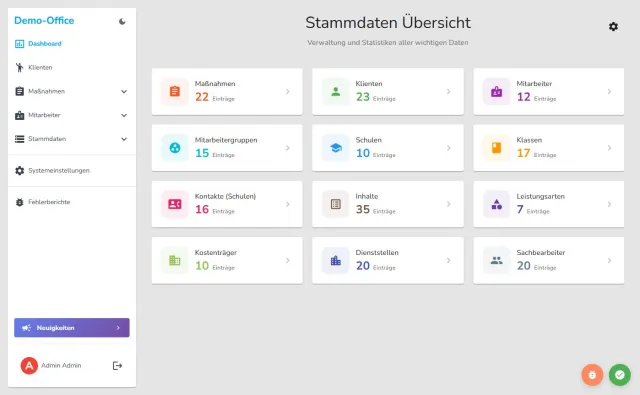Open the Dashboard chart icon in sidebar
640x395 pixels.
[19, 44]
